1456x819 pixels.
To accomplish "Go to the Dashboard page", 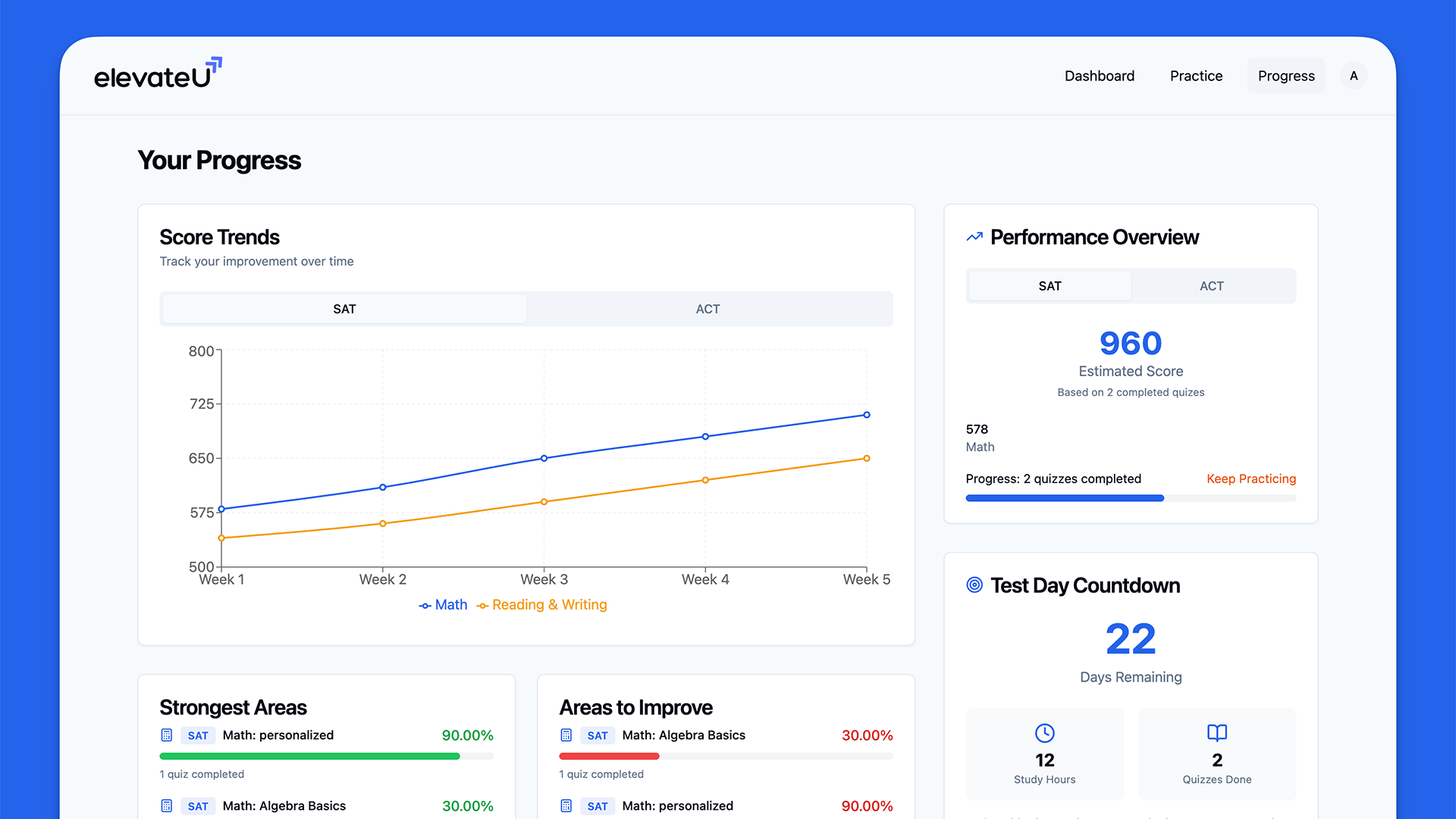I will 1100,76.
